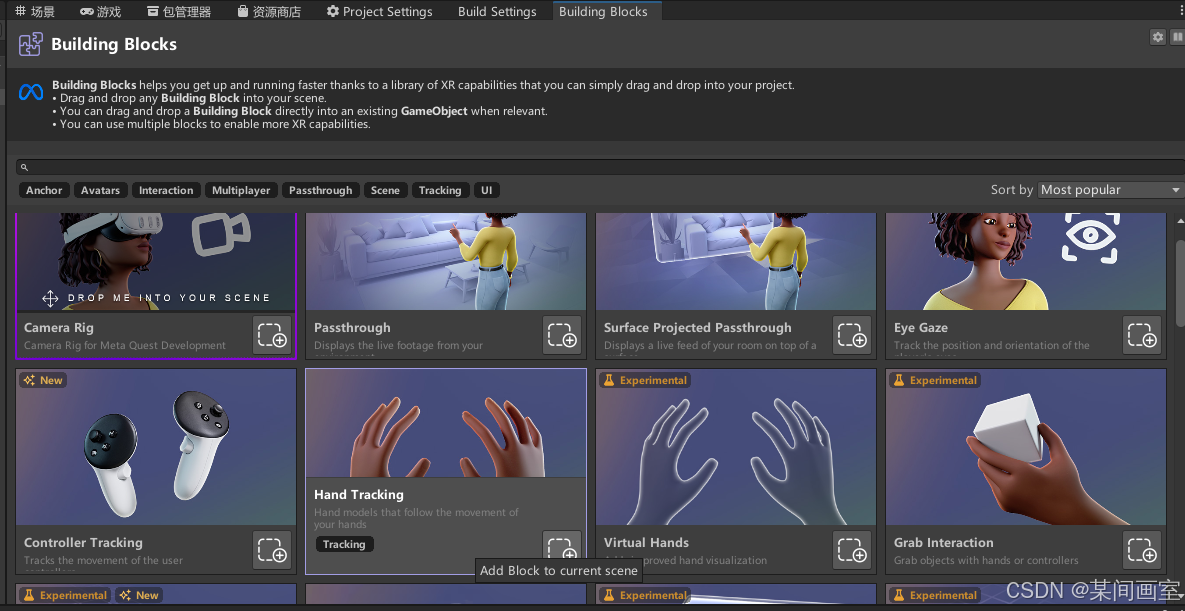Screen dimensions: 1185x611
Task: Click the Meta logo icon
Action: (x=31, y=93)
